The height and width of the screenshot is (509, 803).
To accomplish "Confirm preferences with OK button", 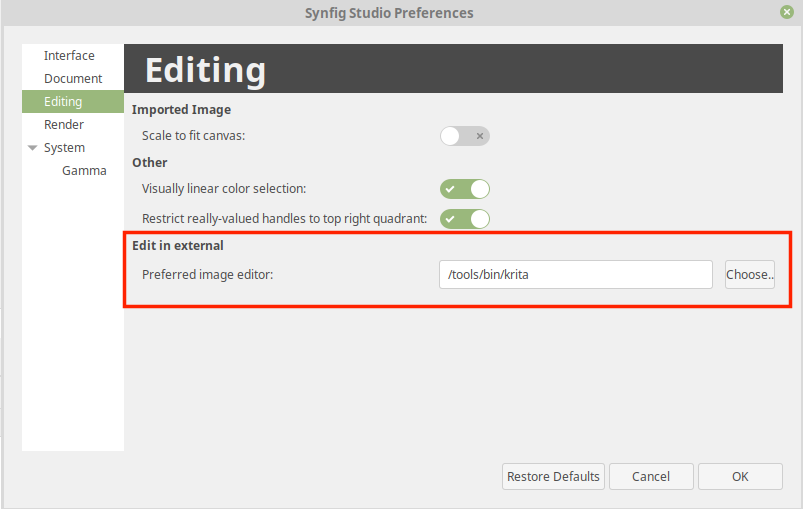I will [740, 476].
